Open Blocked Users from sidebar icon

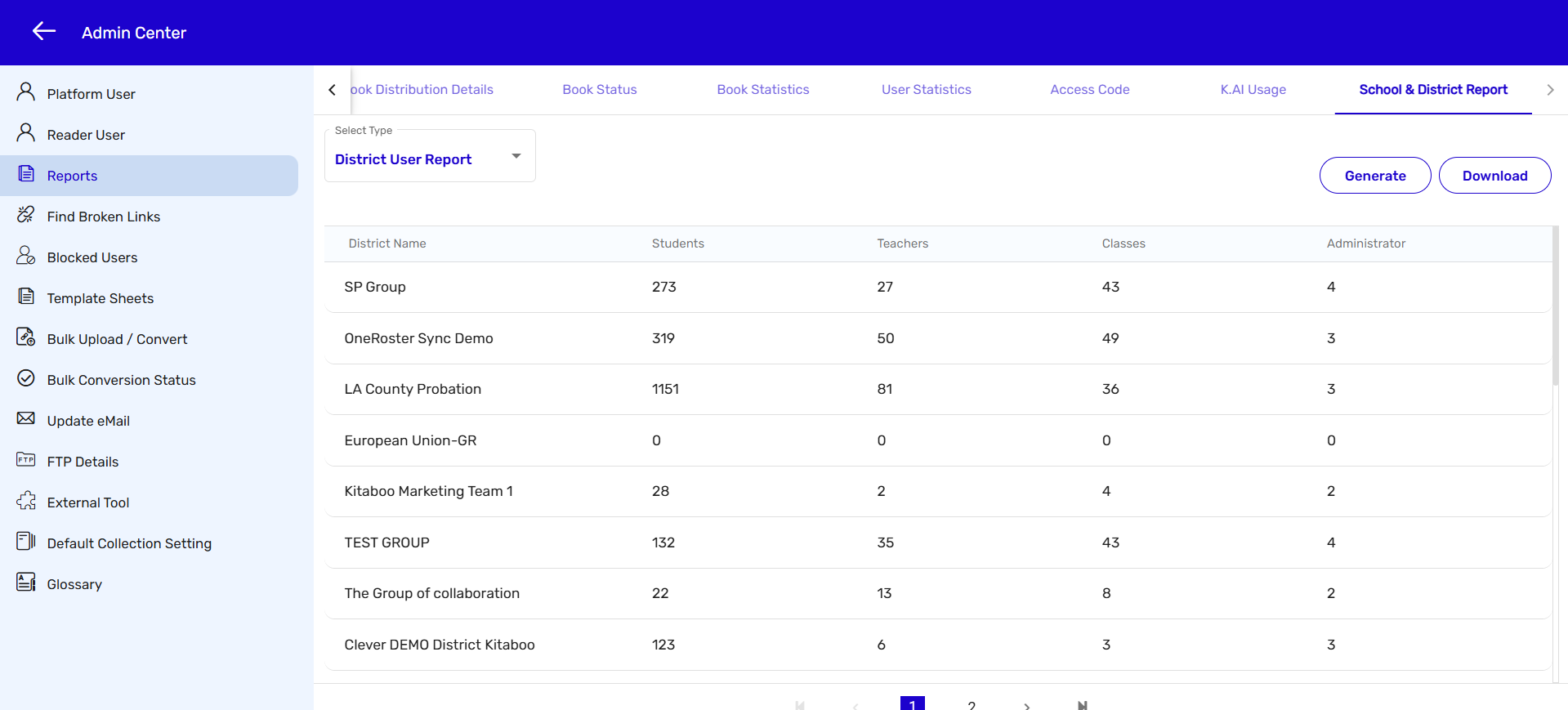(26, 256)
